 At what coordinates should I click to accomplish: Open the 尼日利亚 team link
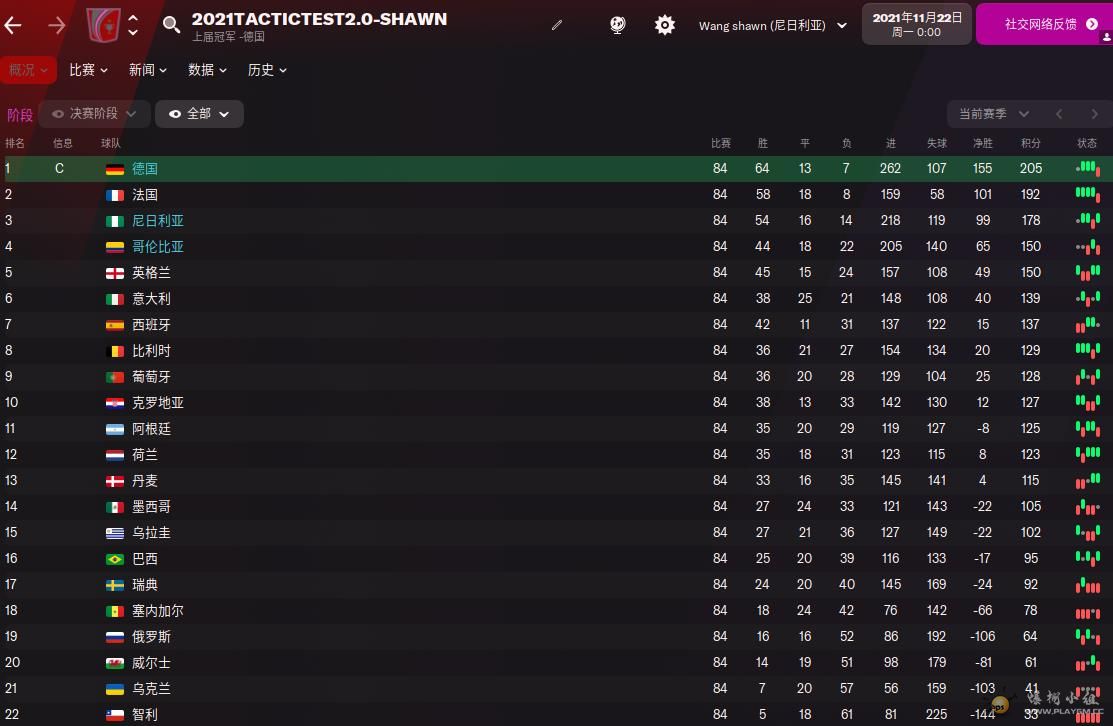click(158, 221)
